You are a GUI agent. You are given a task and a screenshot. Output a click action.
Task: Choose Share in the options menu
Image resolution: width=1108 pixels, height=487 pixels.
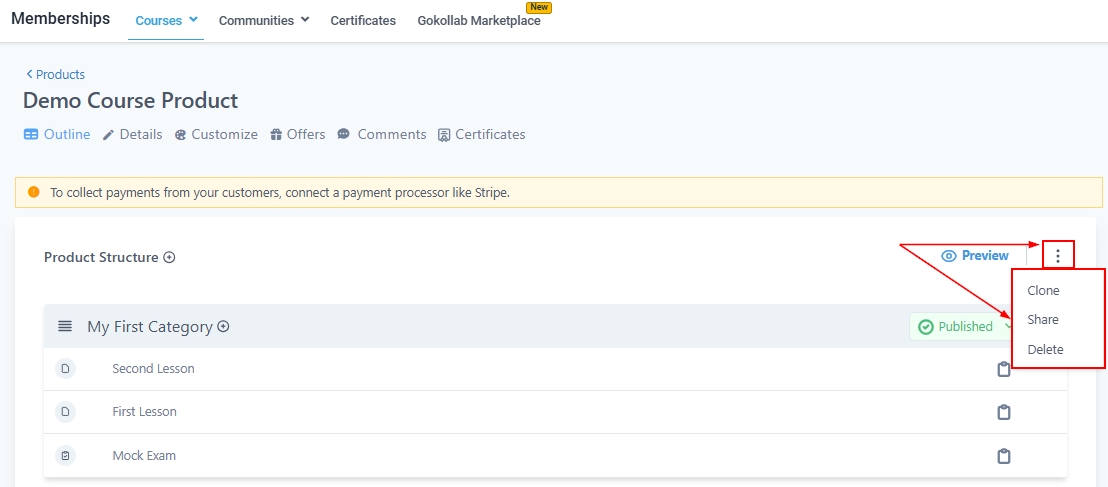tap(1043, 320)
